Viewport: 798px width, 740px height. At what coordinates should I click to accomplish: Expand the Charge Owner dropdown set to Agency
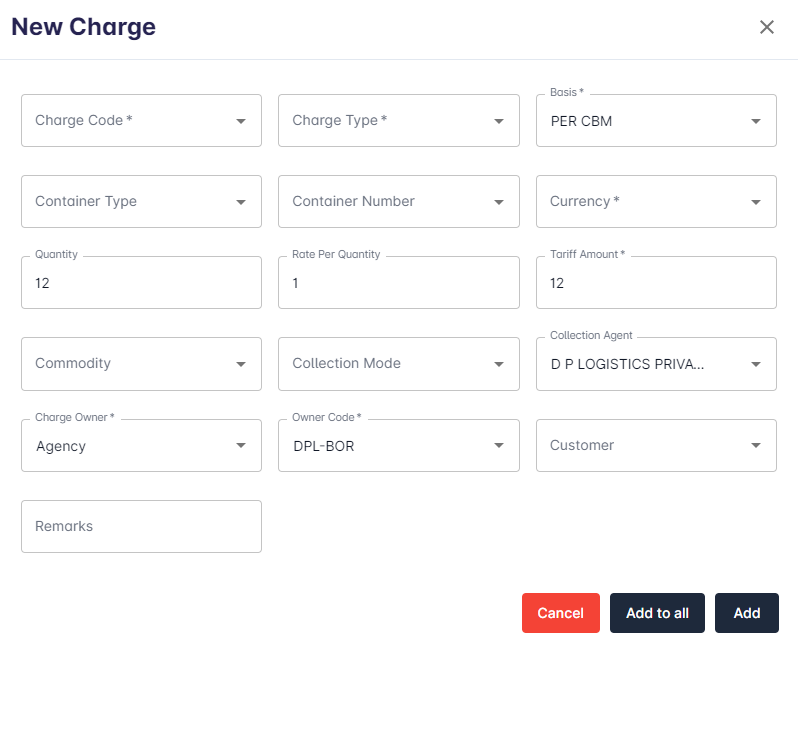[x=141, y=446]
